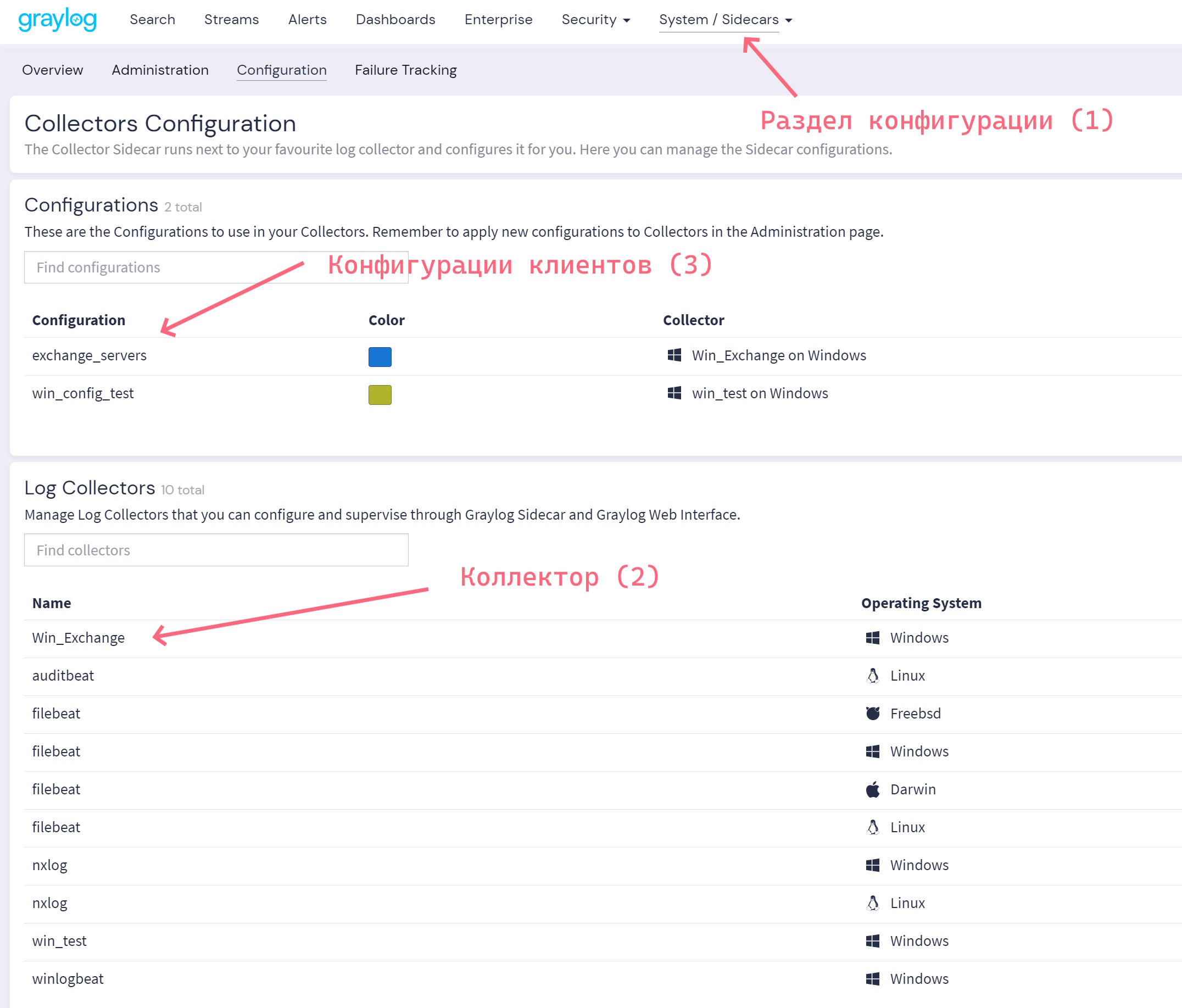Go to Dashboards in top navigation

point(395,20)
